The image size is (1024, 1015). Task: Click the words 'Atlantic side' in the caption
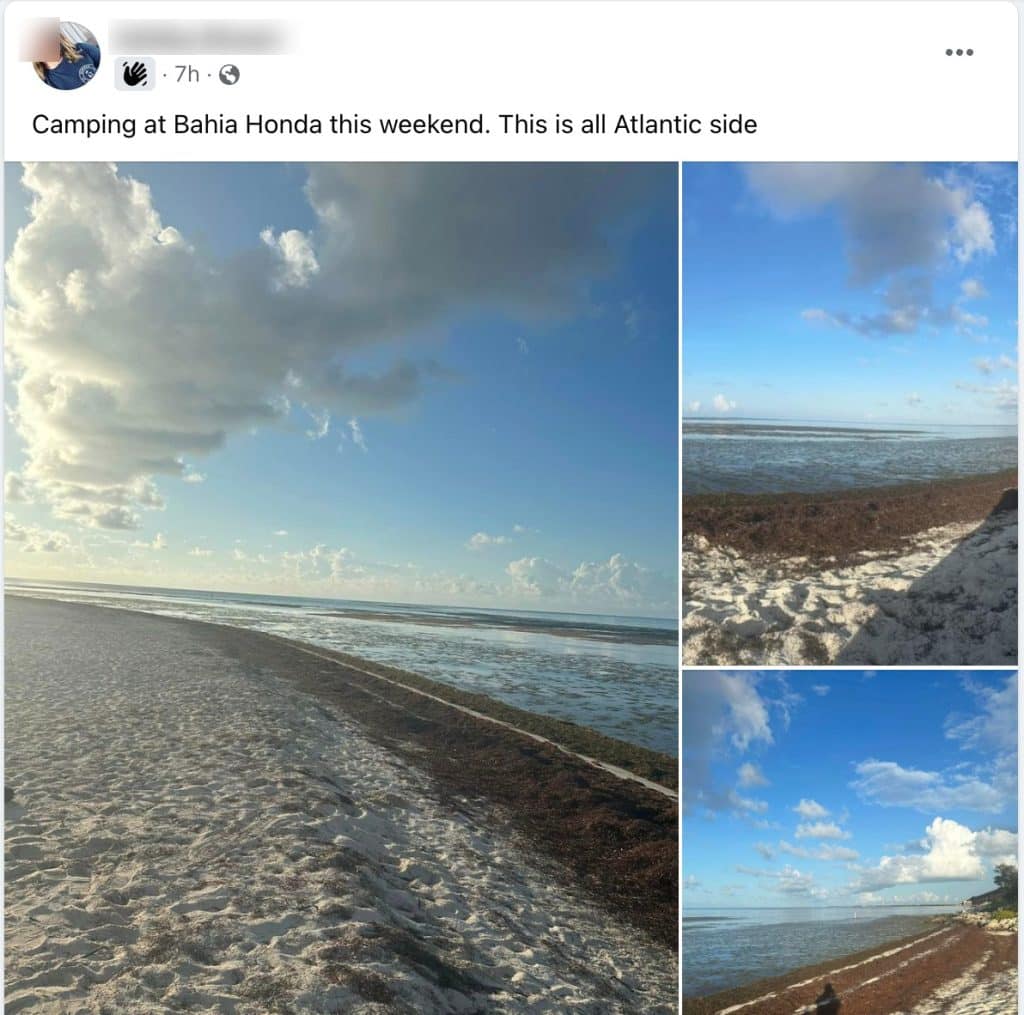coord(685,124)
